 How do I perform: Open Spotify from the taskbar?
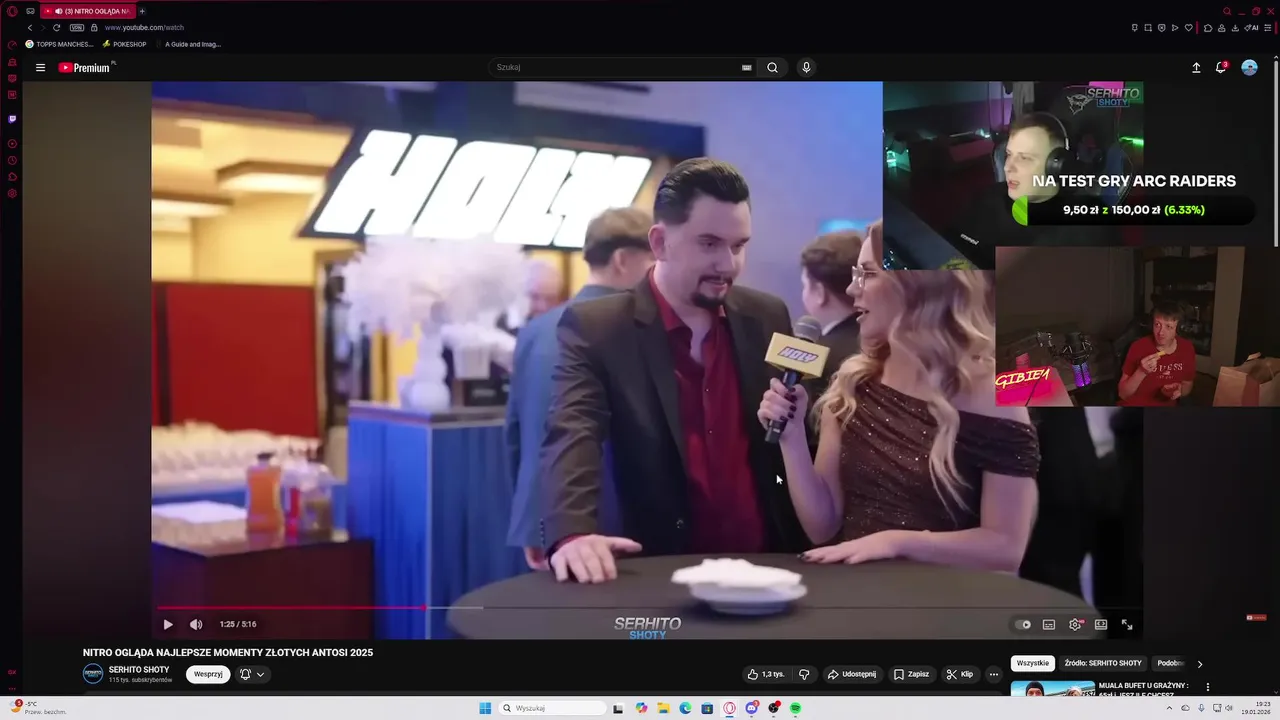click(795, 708)
